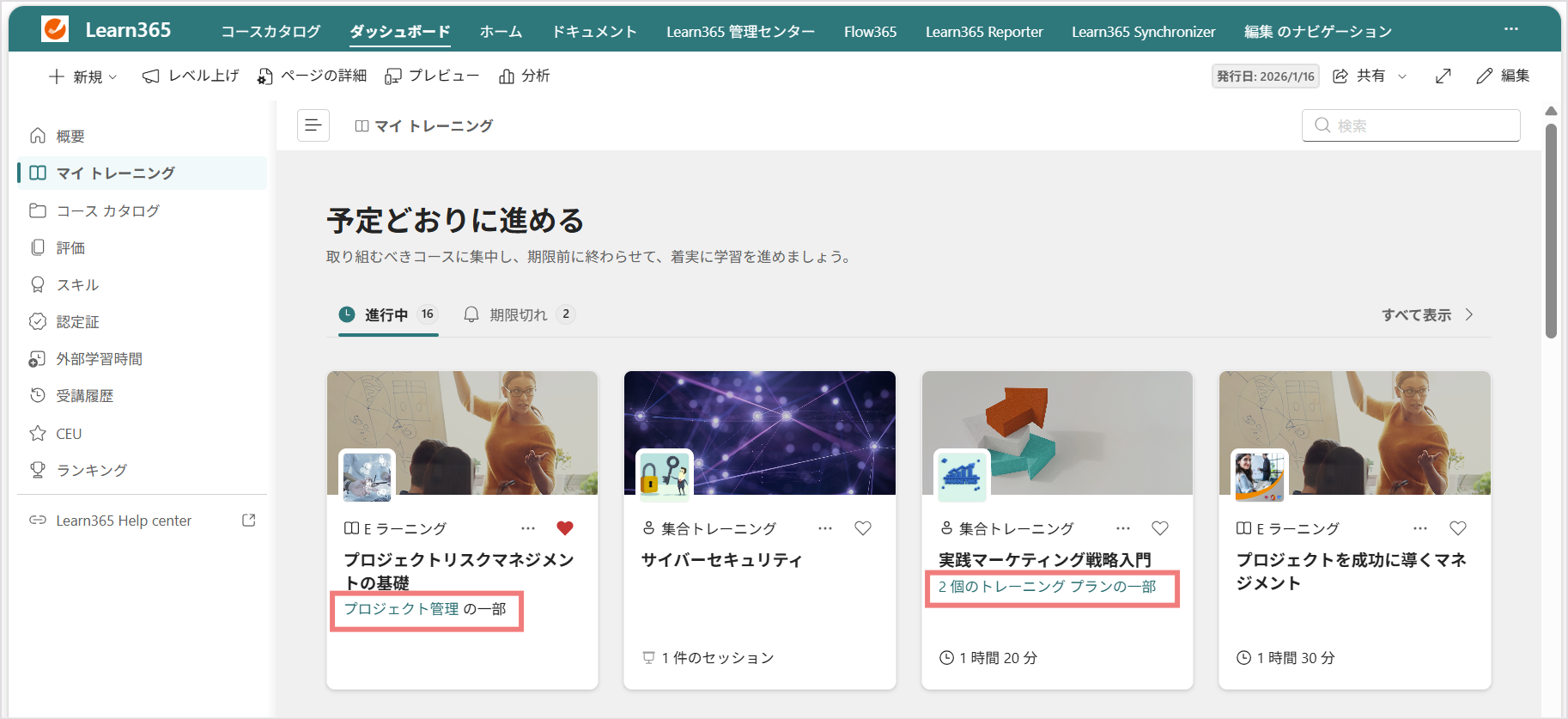Viewport: 1568px width, 719px height.
Task: Open more options on プロジェクトリスクマネジメントの基礎 card
Action: [x=528, y=528]
